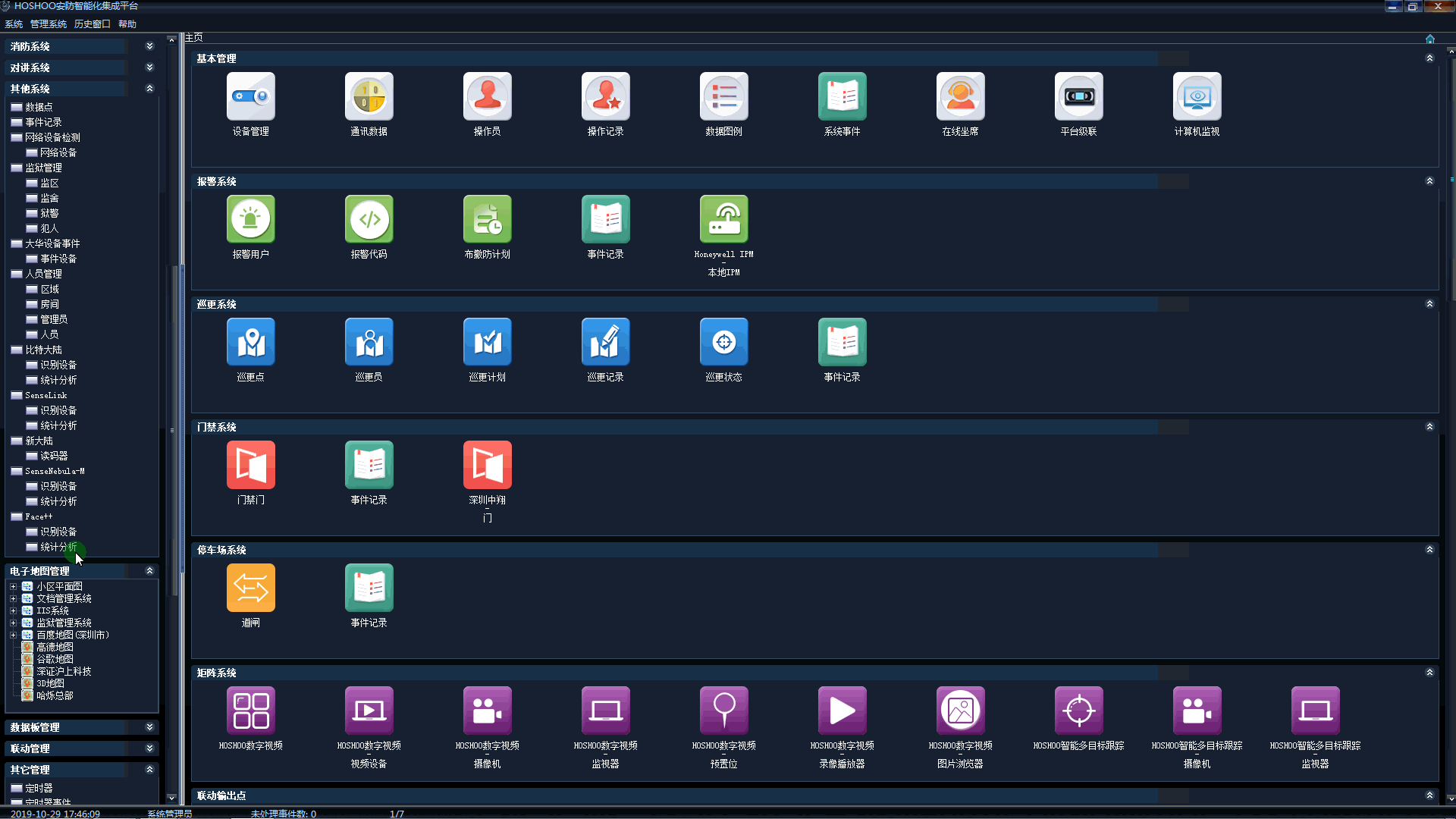Screen dimensions: 1456x819
Task: Open the 布撤防计划 arming schedule icon
Action: coord(487,220)
